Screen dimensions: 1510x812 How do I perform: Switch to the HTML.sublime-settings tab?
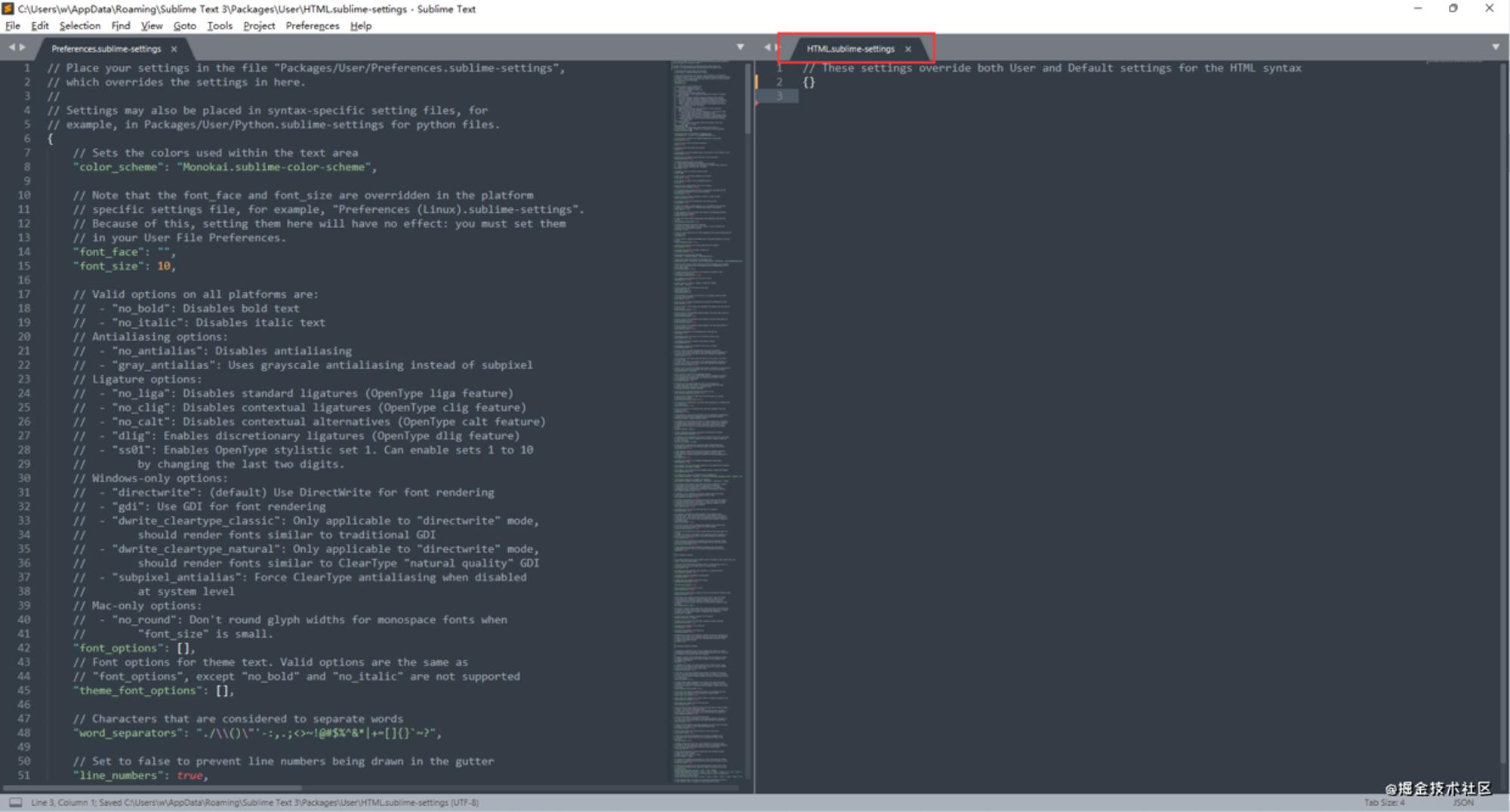pos(850,48)
